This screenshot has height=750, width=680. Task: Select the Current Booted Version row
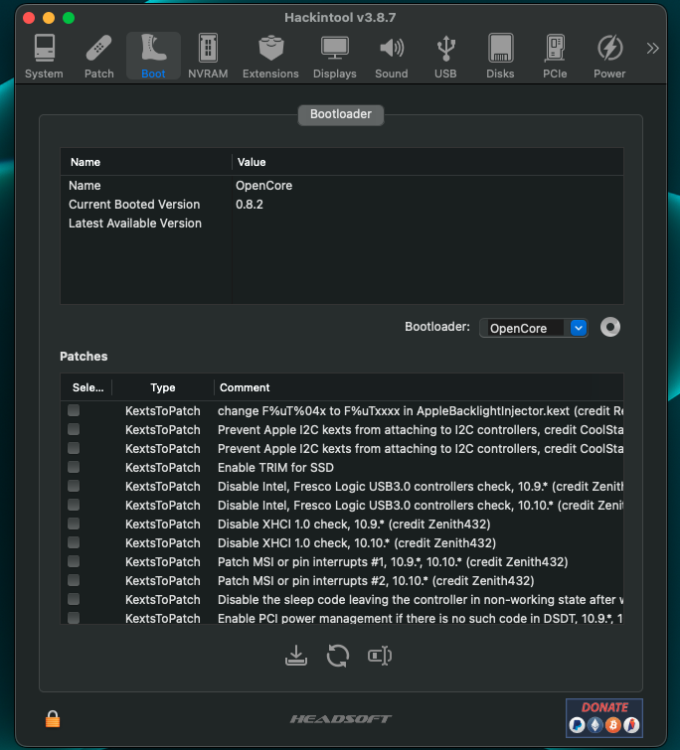[342, 204]
